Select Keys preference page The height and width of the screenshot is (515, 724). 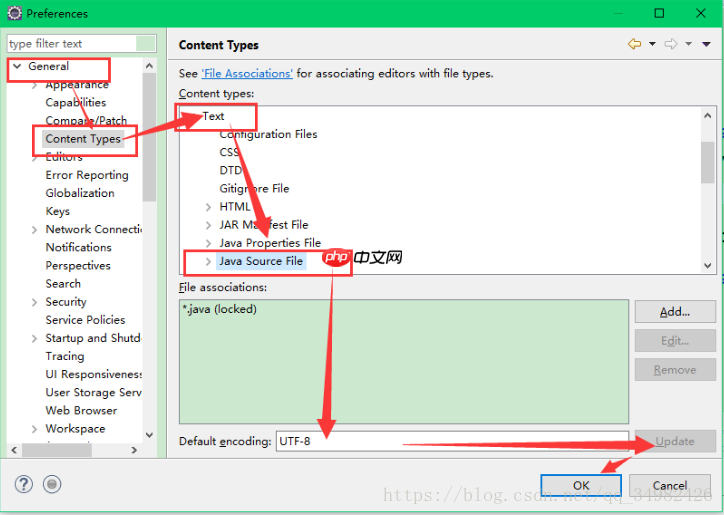point(58,211)
